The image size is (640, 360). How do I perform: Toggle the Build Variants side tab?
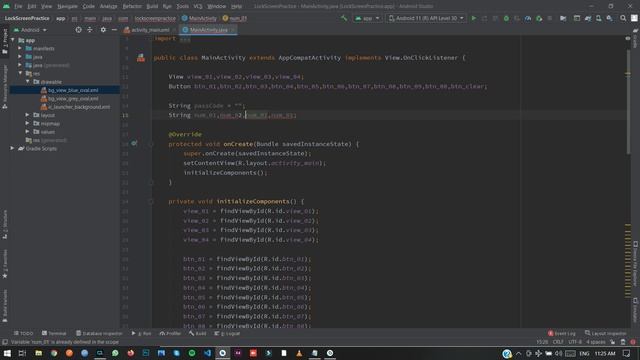[5, 306]
